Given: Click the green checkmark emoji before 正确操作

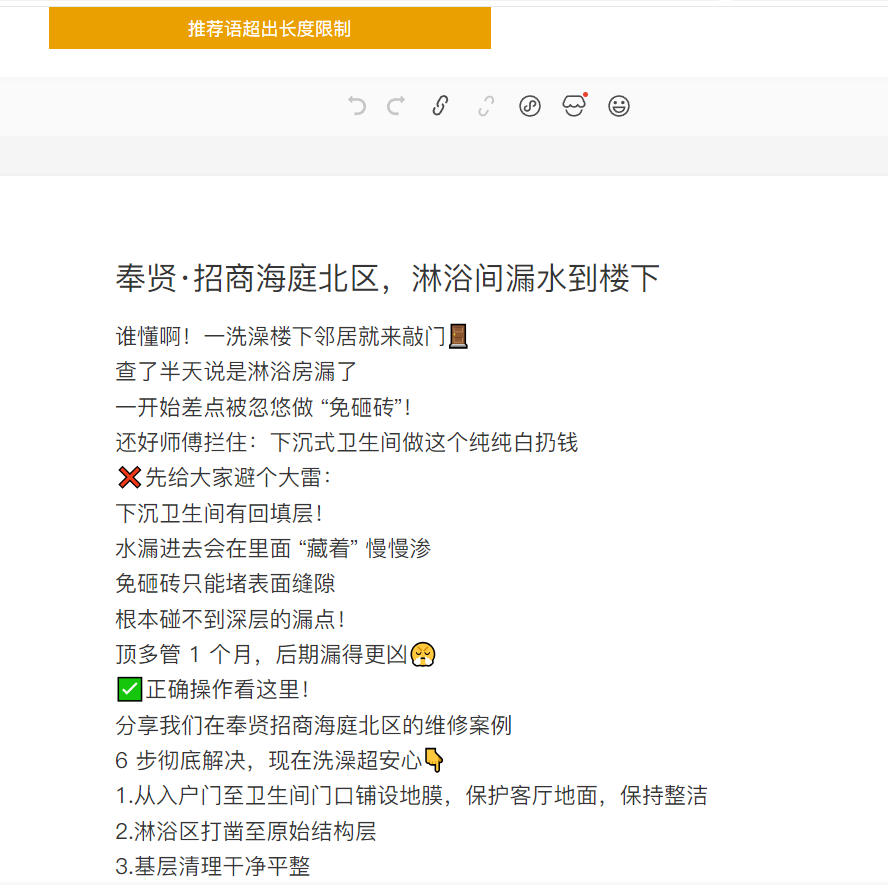Looking at the screenshot, I should click(130, 689).
